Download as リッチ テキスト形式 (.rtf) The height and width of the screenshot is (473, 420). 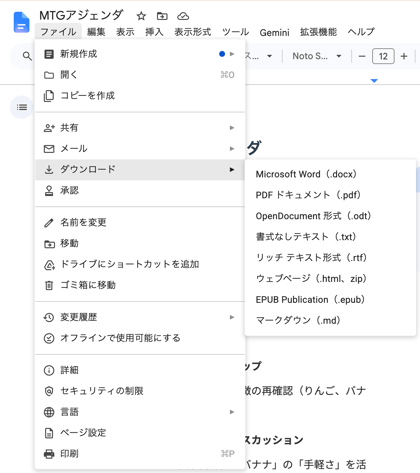point(330,258)
